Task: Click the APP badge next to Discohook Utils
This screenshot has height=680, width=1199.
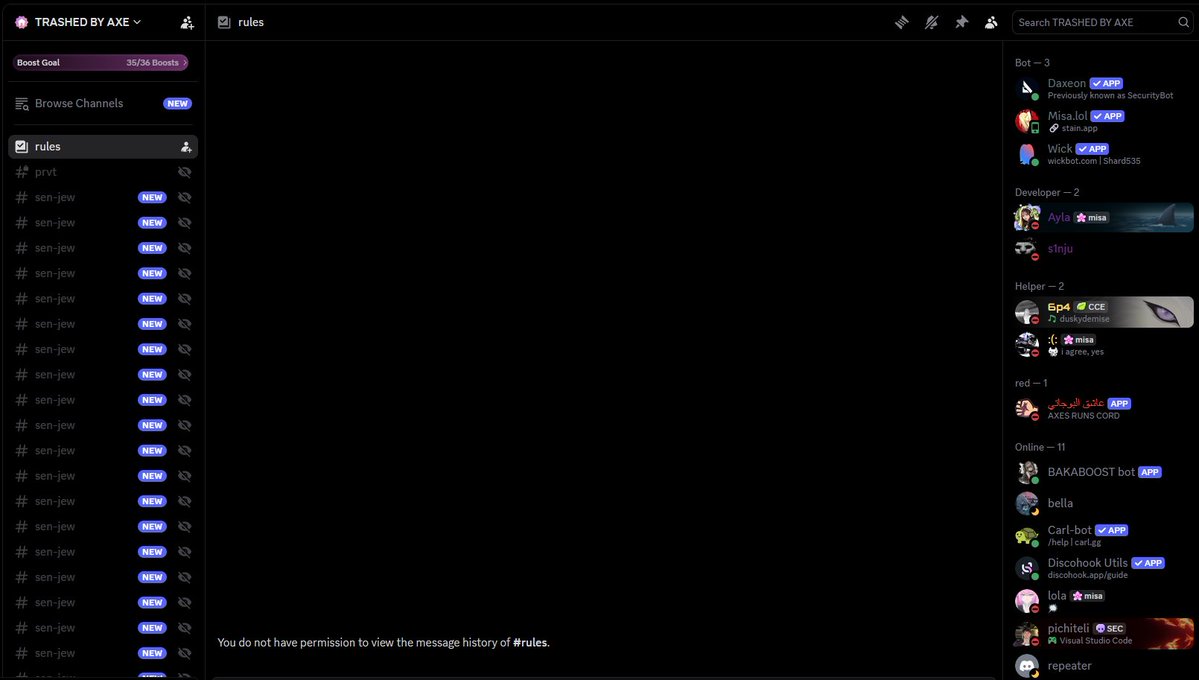Action: [x=1148, y=563]
